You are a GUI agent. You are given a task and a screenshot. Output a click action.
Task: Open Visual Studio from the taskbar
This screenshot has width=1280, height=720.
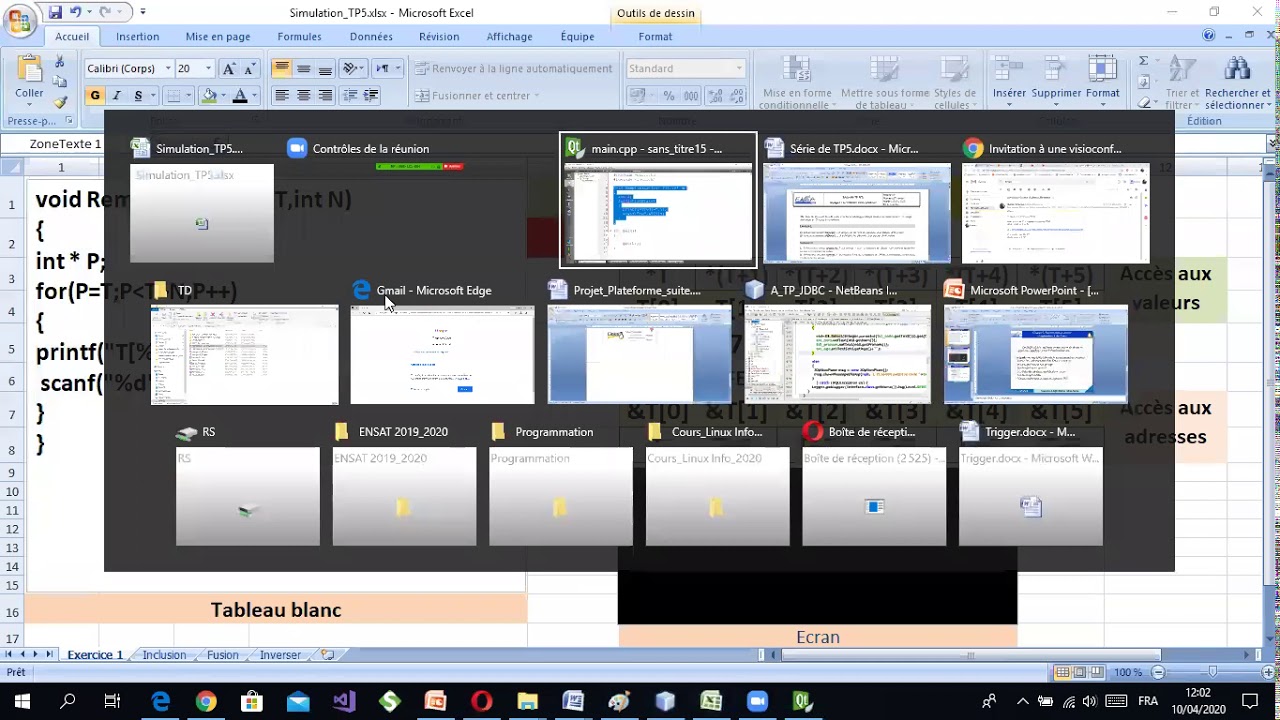(x=343, y=701)
